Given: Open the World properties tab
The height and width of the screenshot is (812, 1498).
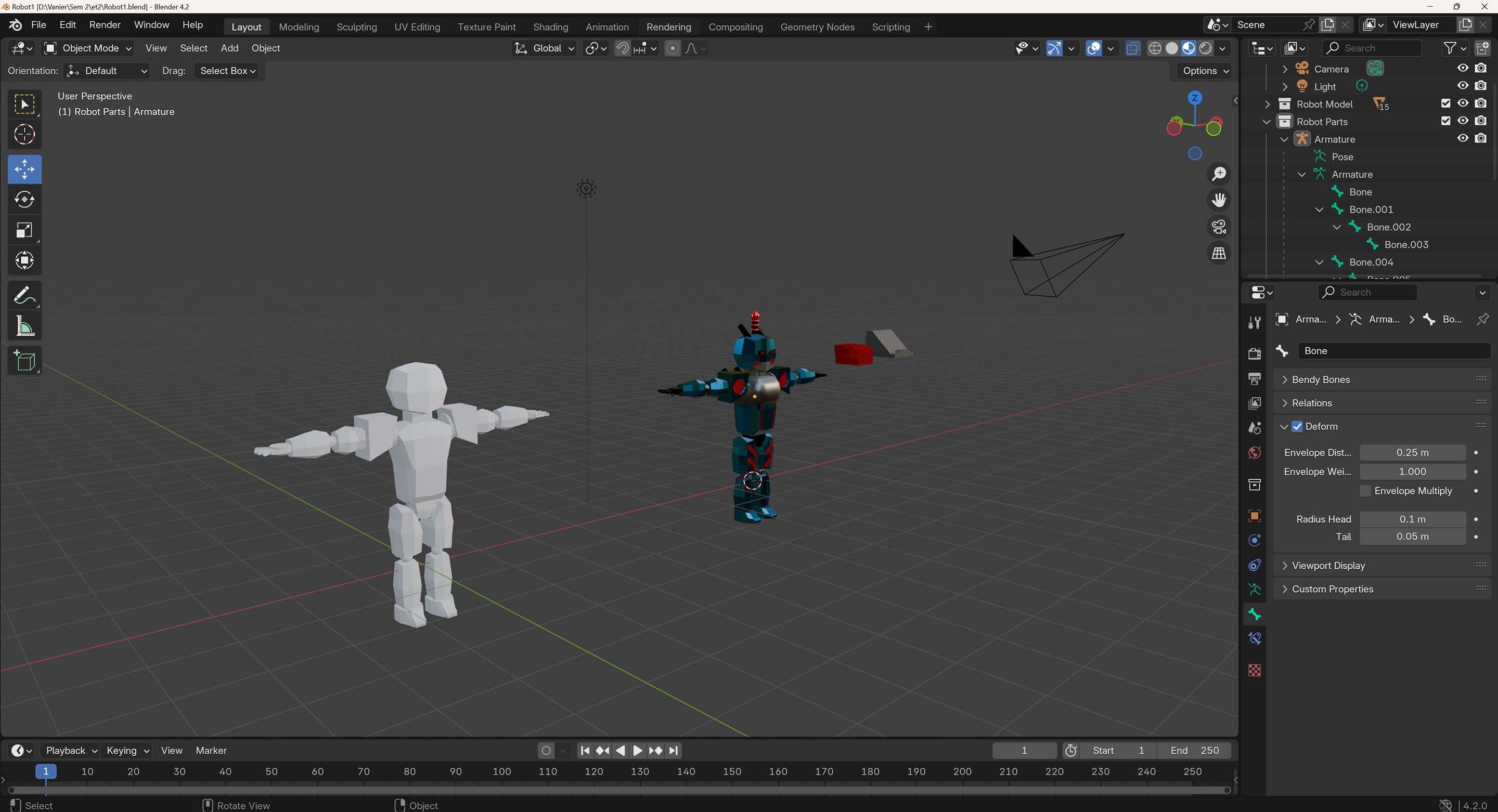Looking at the screenshot, I should (x=1255, y=453).
